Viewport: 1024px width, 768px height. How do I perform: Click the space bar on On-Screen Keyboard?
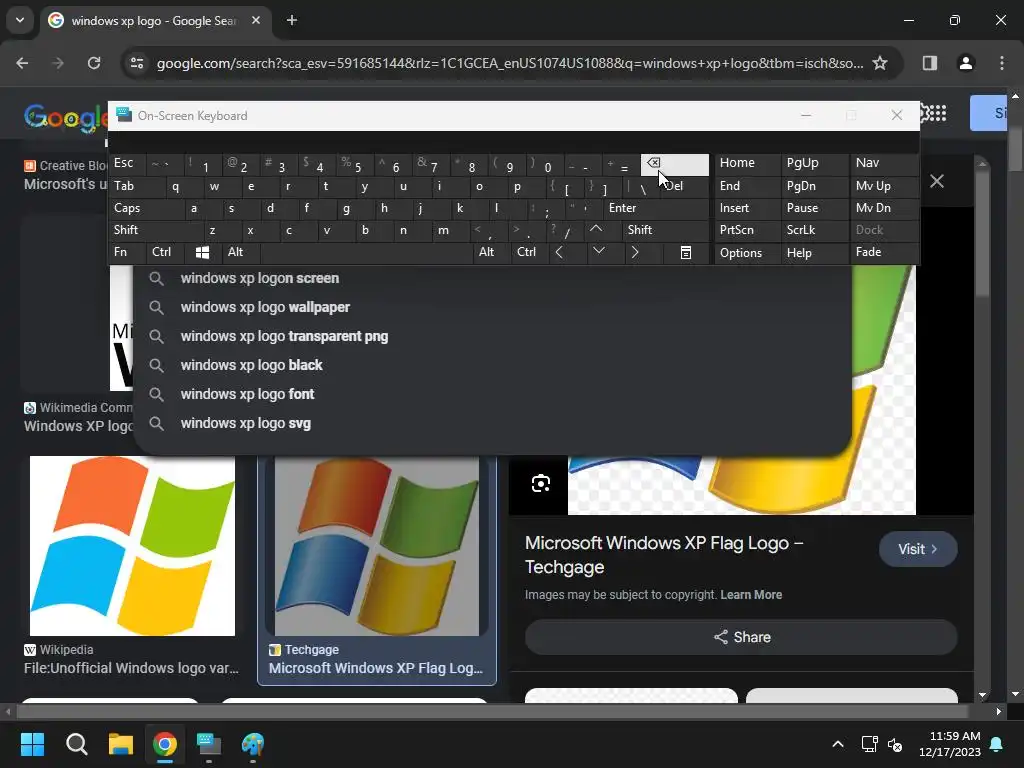tap(366, 252)
